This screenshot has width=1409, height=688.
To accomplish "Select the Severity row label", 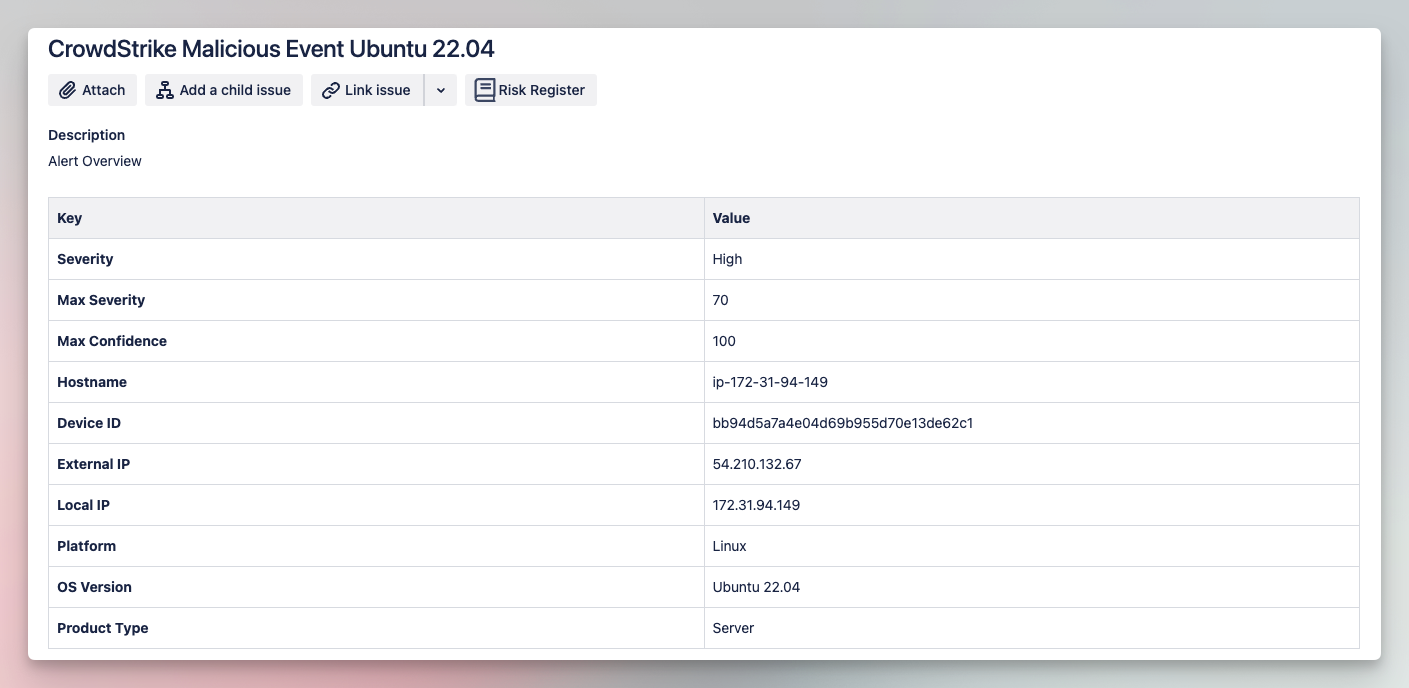I will 85,259.
